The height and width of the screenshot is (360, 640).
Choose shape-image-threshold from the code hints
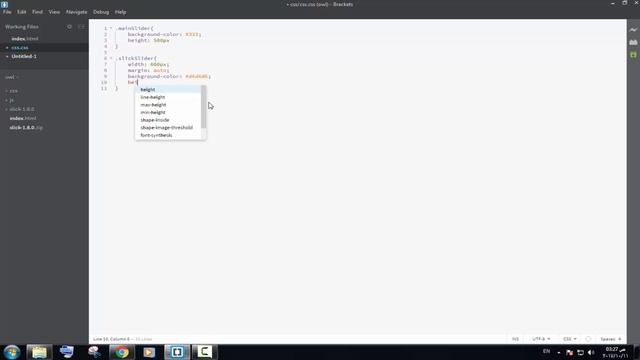[168, 128]
